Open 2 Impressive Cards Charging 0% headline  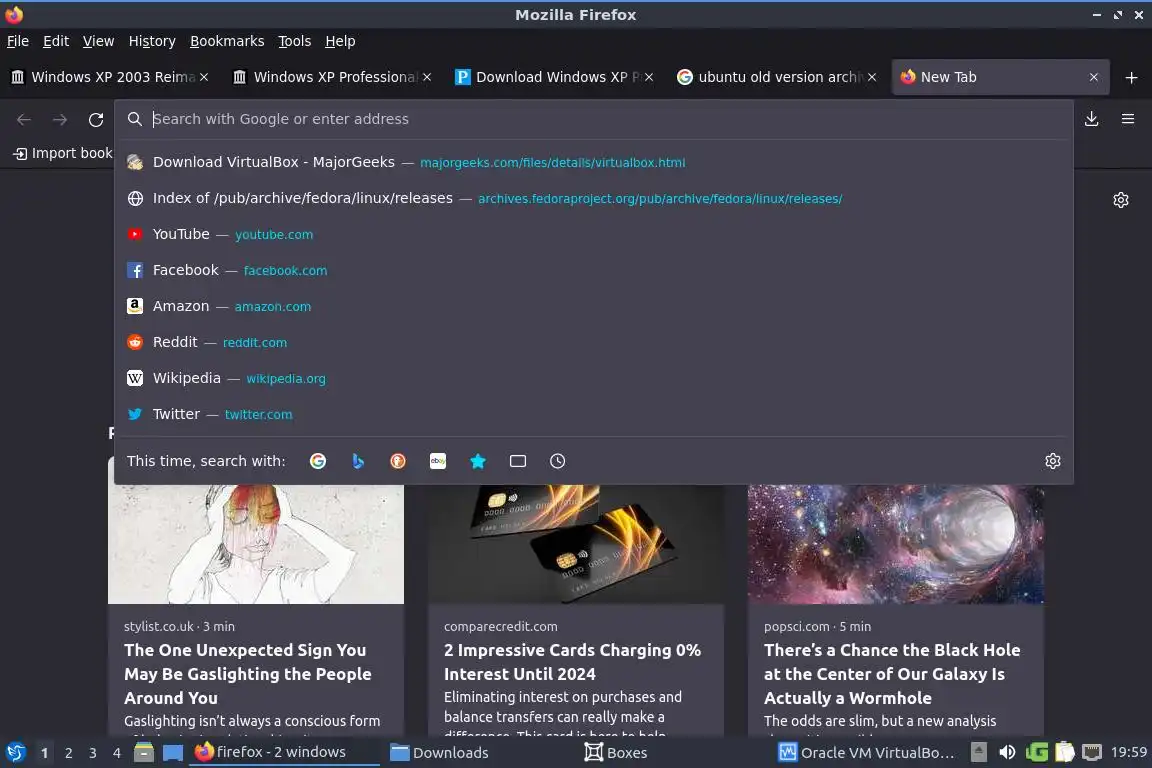point(572,662)
